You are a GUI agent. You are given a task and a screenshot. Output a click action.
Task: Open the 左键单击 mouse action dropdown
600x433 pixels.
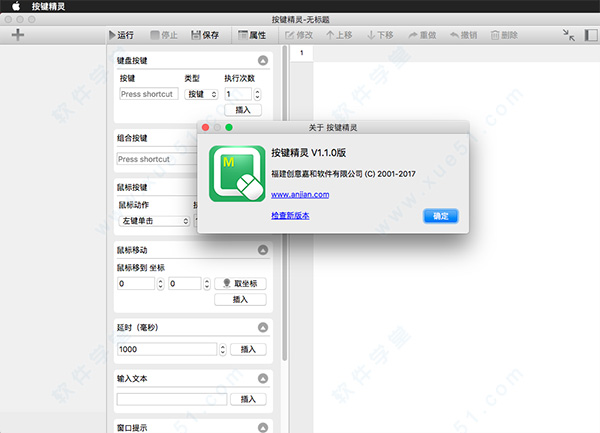[155, 221]
